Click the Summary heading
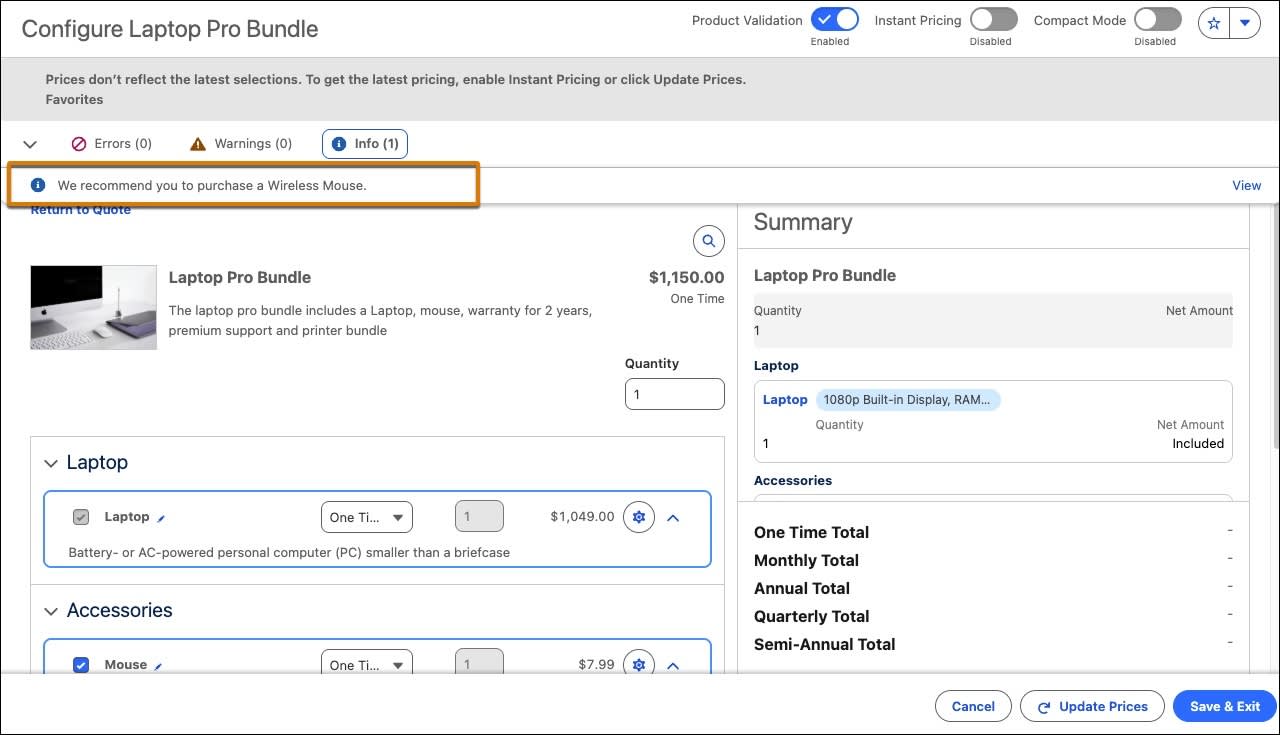The image size is (1280, 735). (803, 222)
